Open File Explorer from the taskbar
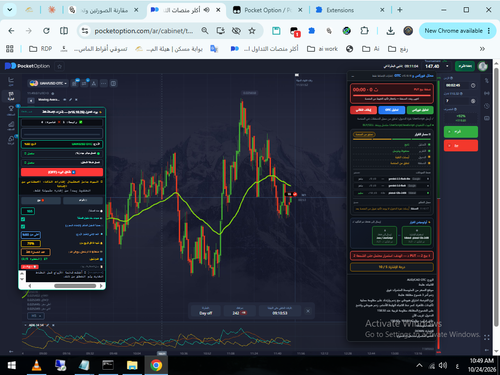Viewport: 500px width, 375px height. click(132, 365)
